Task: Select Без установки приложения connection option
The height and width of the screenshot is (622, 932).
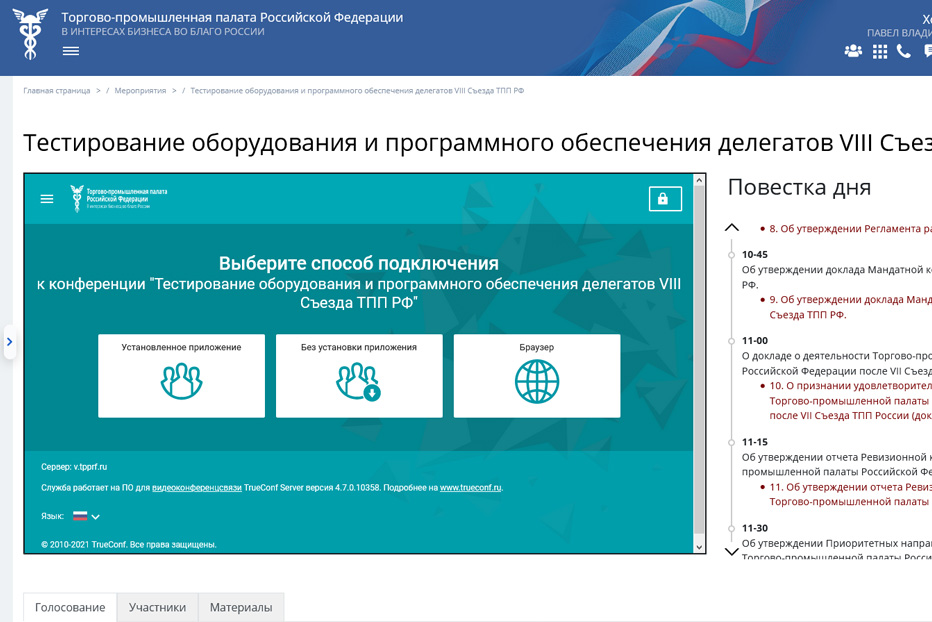Action: click(x=359, y=376)
